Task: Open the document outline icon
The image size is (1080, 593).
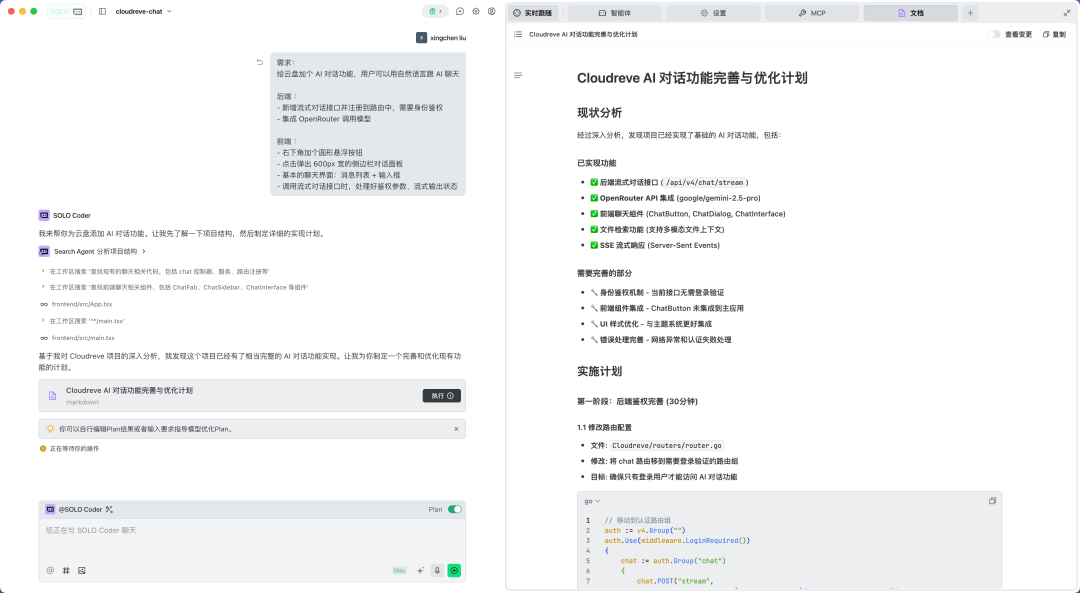Action: point(518,75)
